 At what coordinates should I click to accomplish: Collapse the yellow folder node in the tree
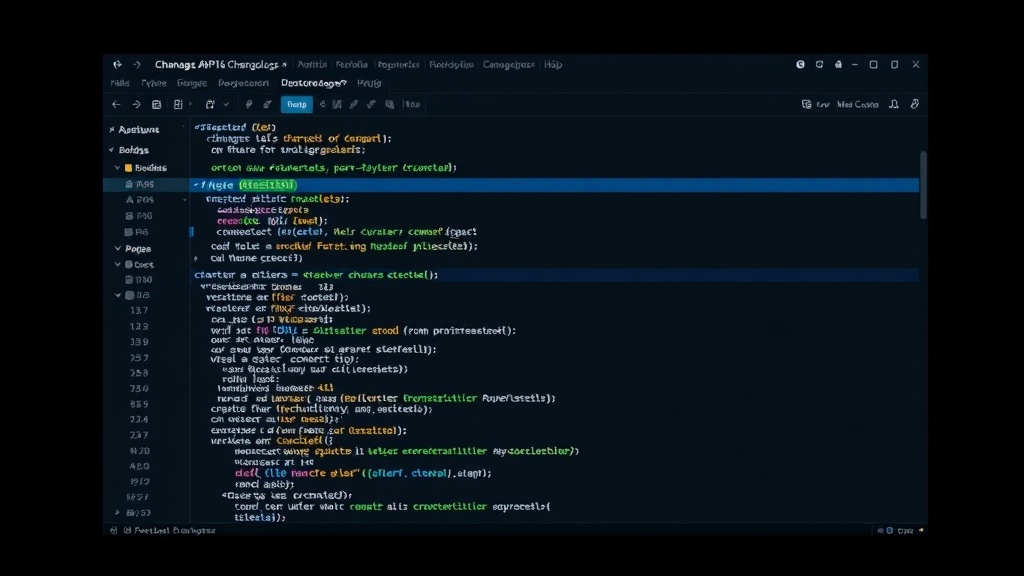click(118, 168)
